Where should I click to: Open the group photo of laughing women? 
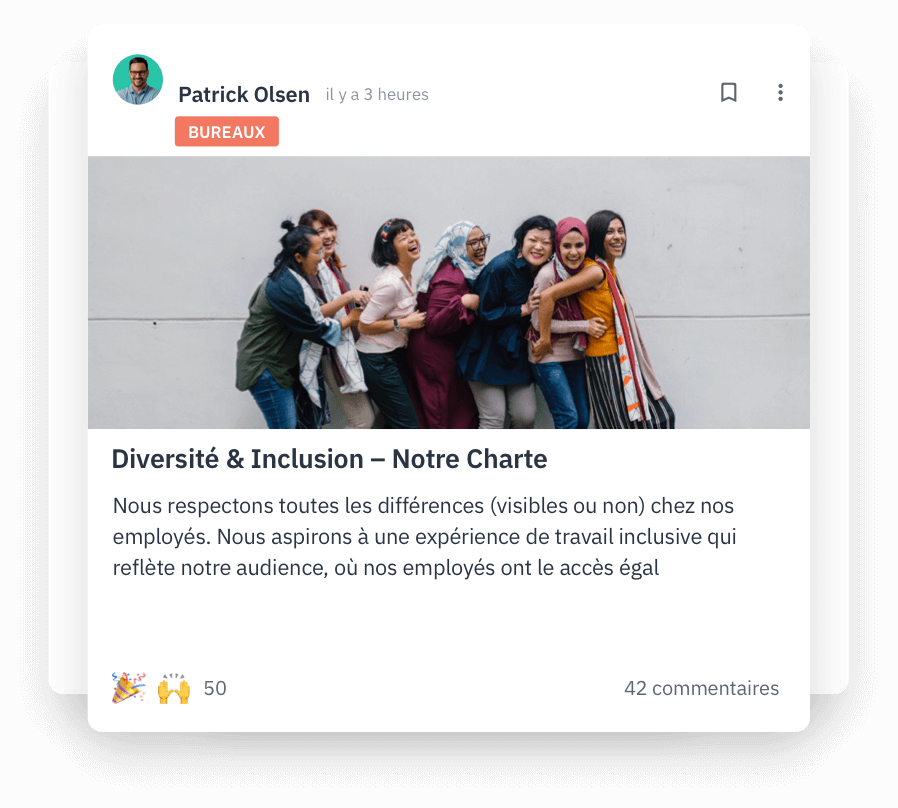coord(449,293)
